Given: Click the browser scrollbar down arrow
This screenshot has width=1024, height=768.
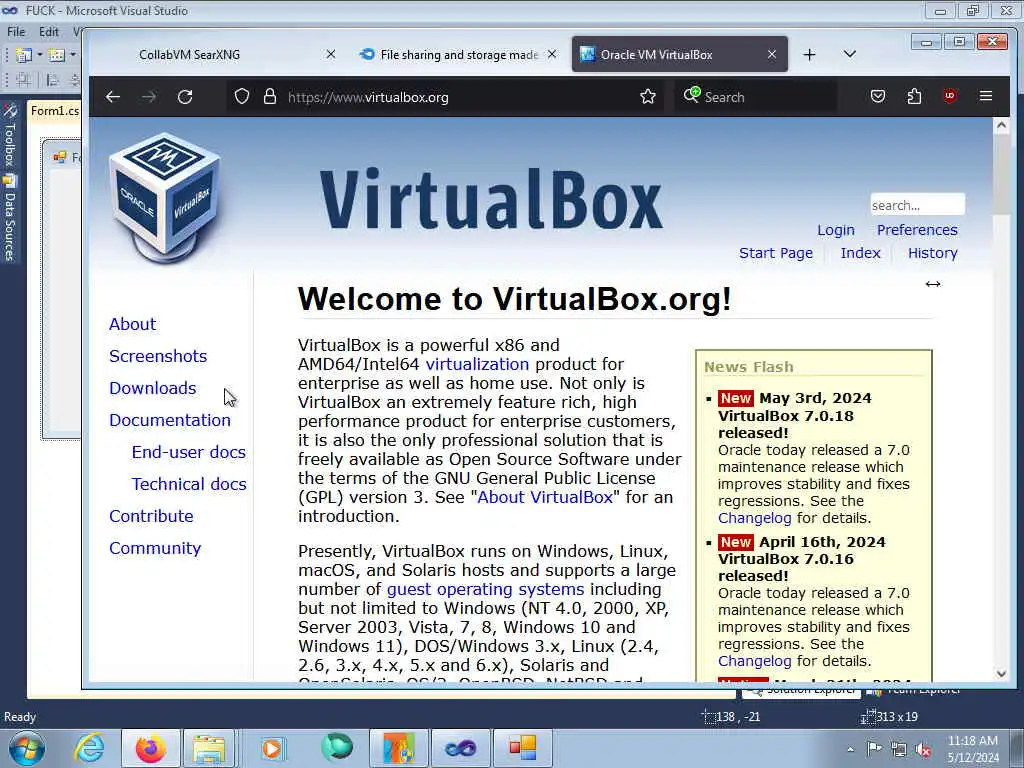Looking at the screenshot, I should click(1001, 674).
